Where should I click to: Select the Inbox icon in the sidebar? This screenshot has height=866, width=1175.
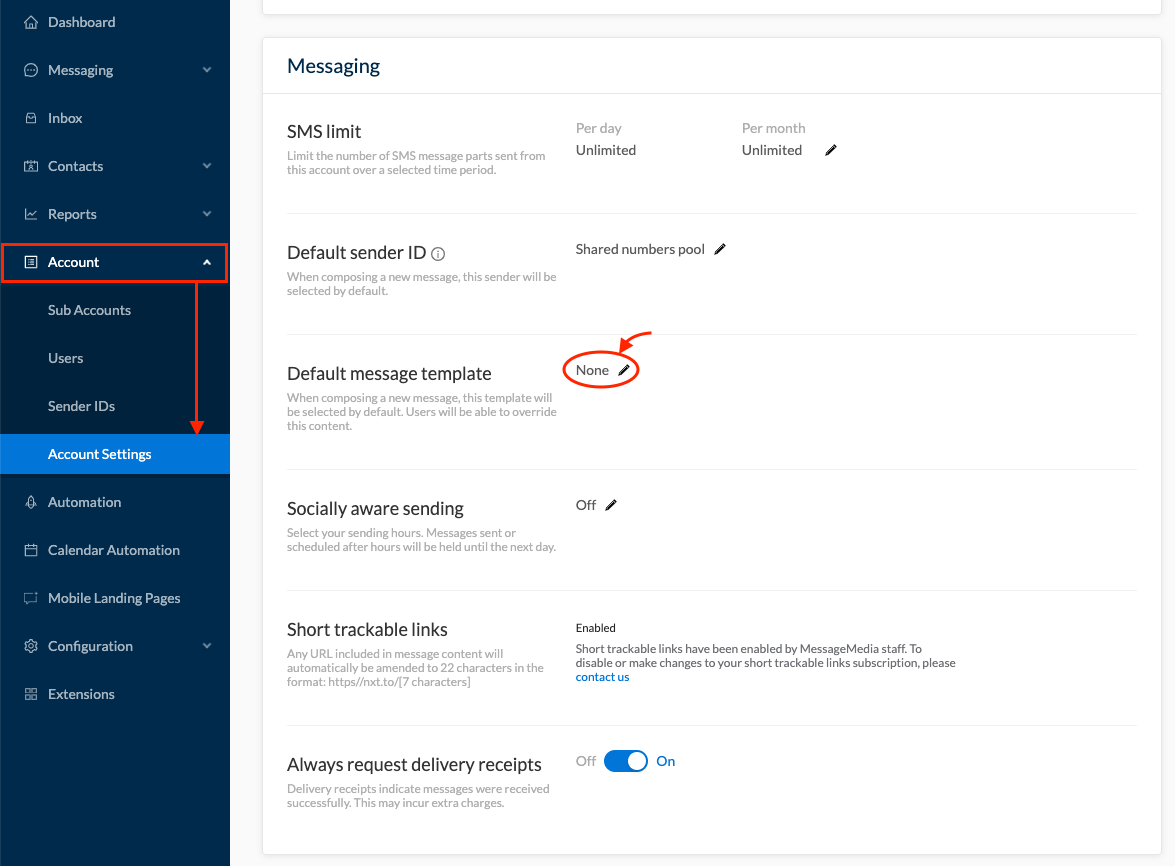coord(32,118)
